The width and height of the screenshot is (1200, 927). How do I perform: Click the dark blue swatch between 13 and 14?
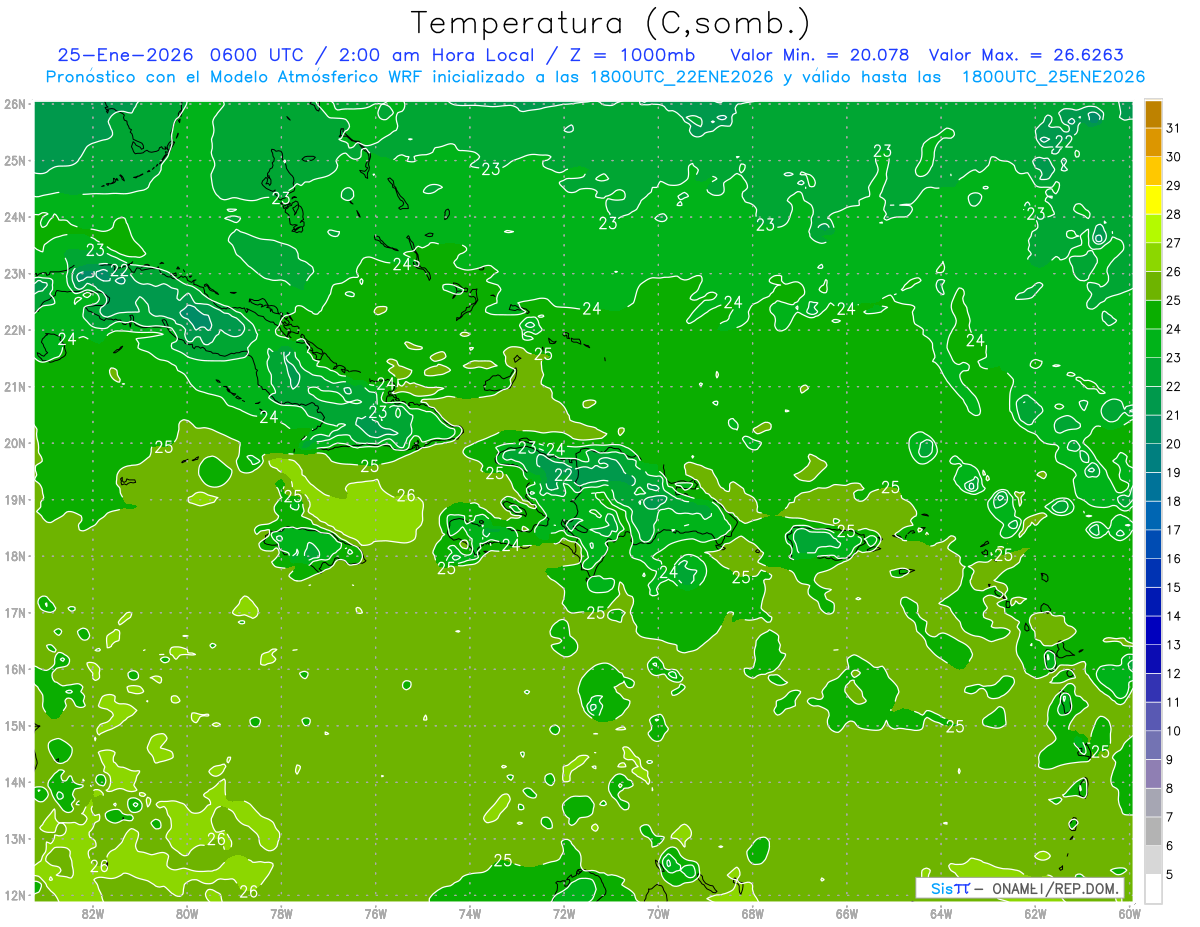[1153, 629]
